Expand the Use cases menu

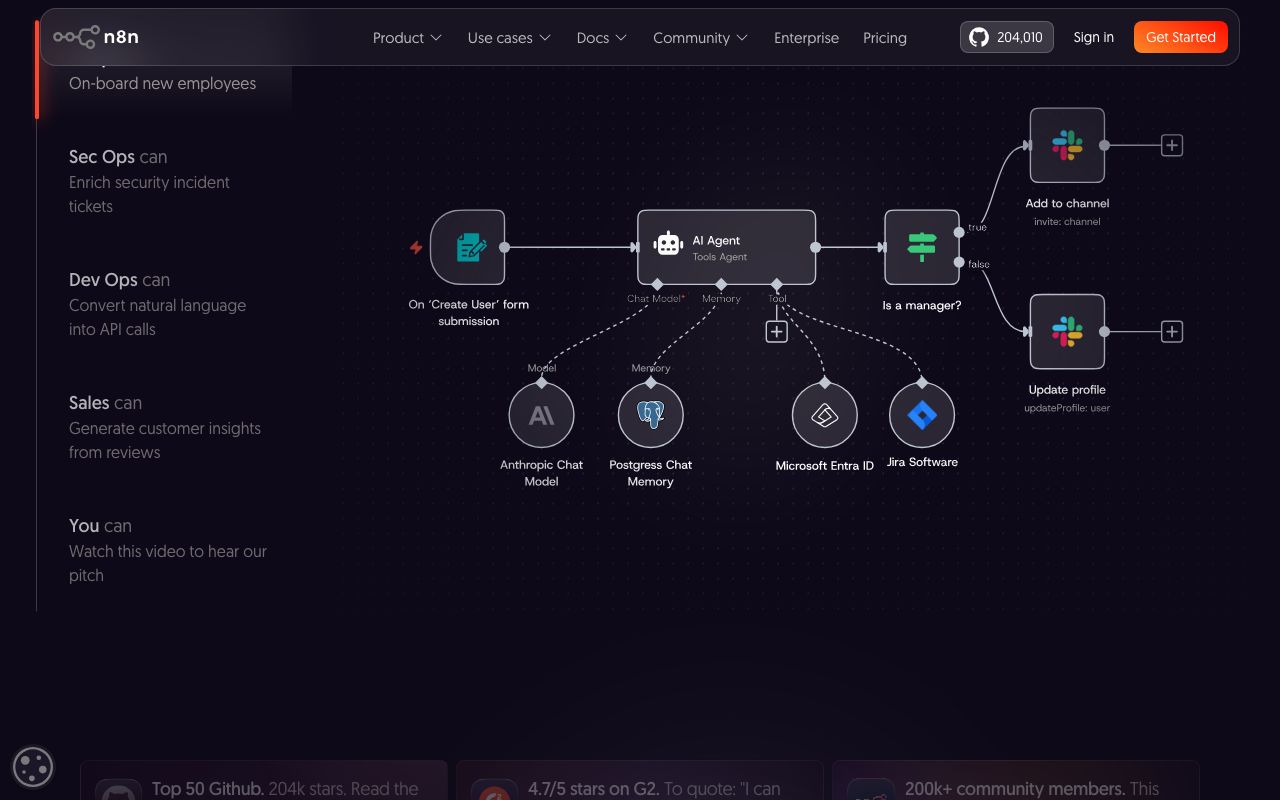click(509, 38)
